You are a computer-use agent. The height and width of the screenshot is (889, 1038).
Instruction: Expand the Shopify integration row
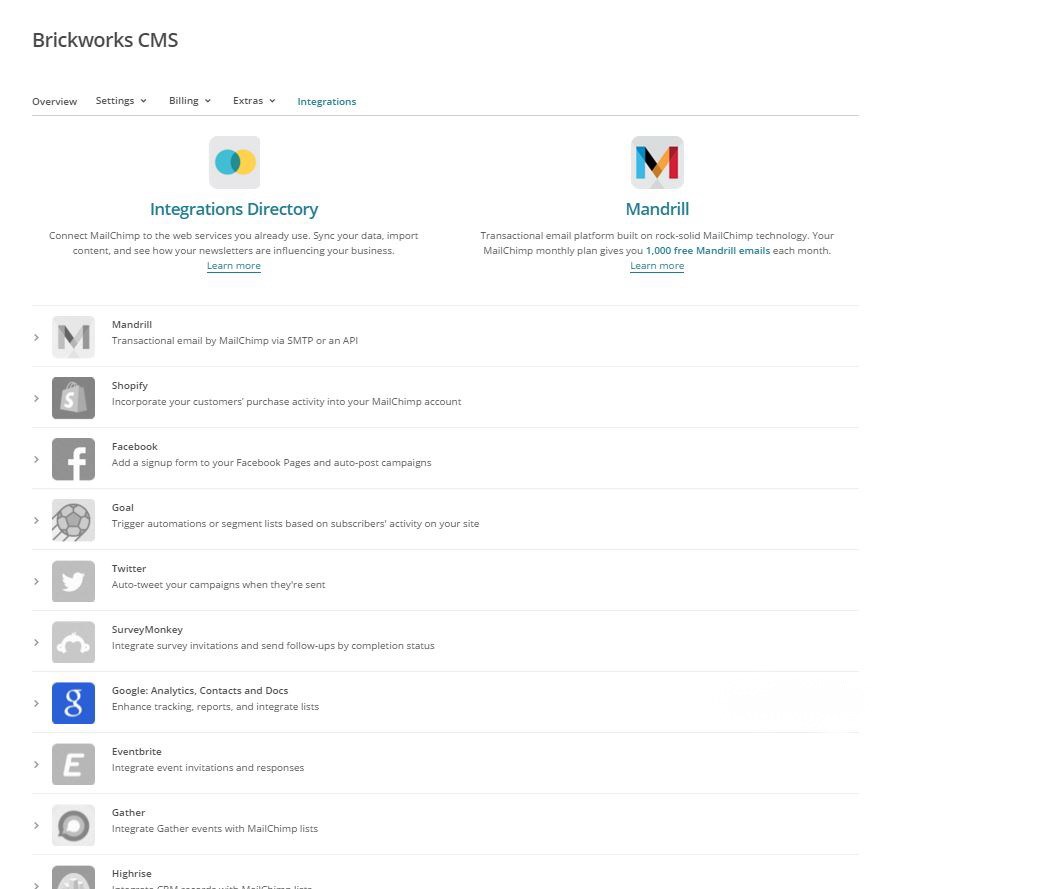[36, 398]
